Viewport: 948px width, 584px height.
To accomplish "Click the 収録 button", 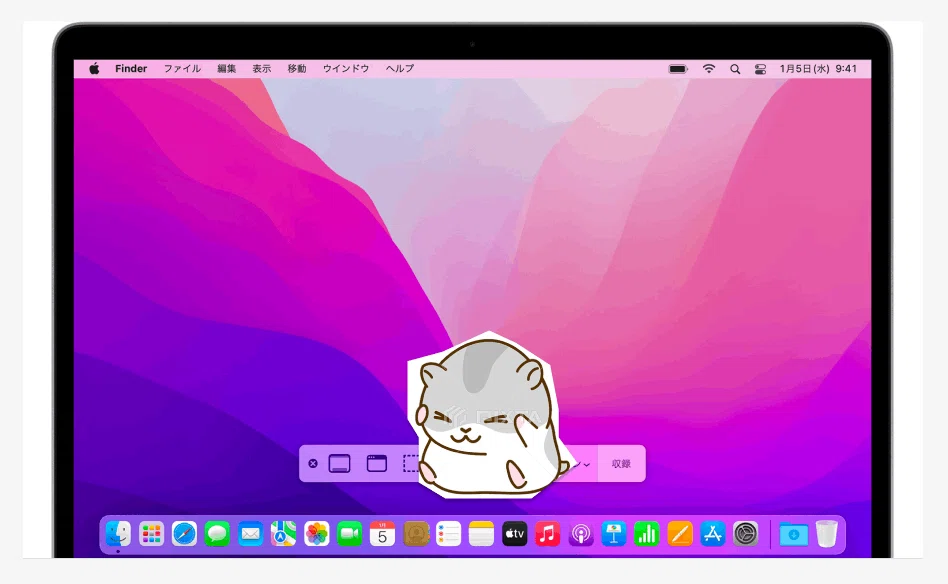I will coord(622,464).
